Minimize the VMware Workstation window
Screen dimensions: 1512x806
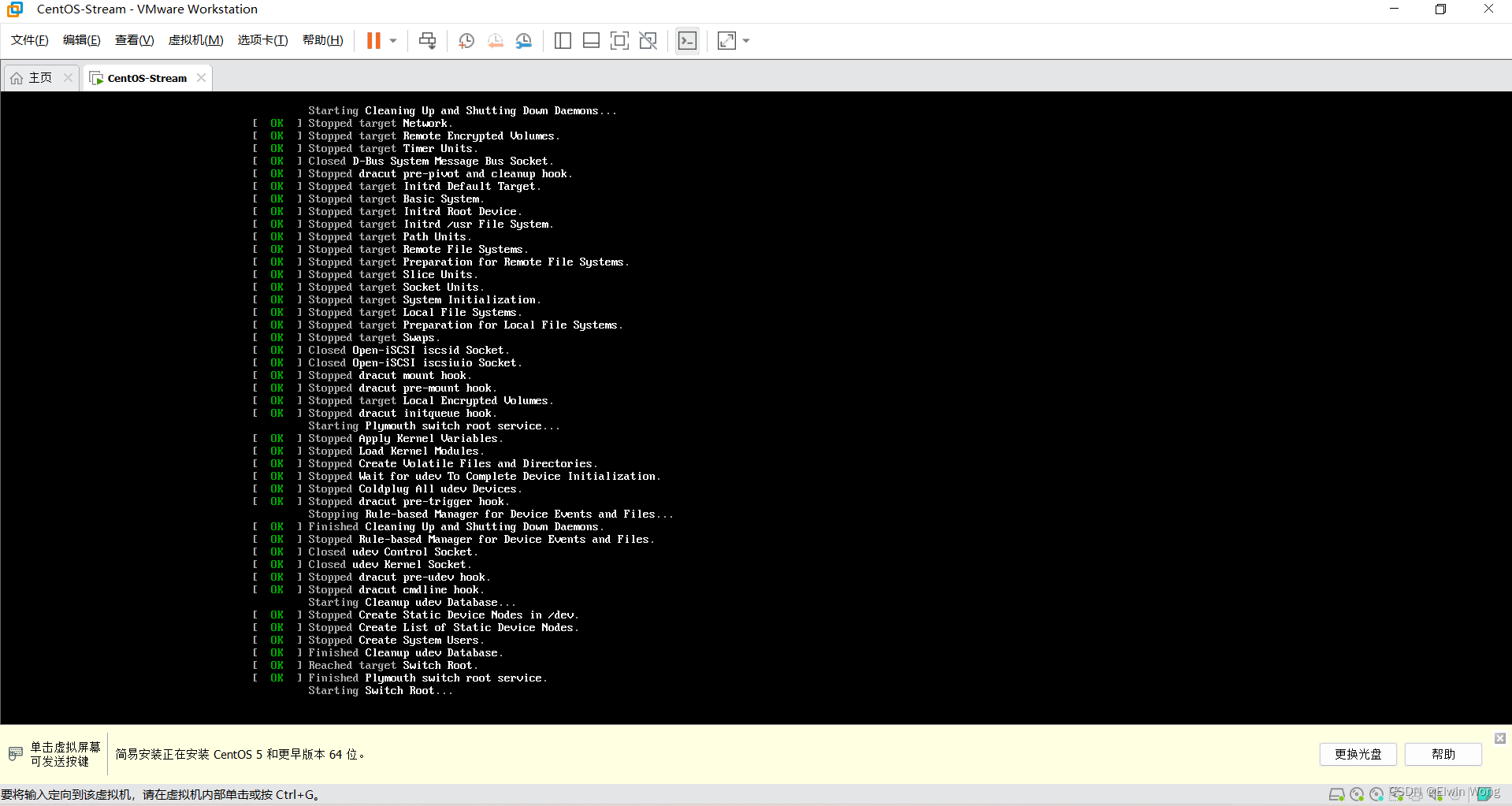1394,9
